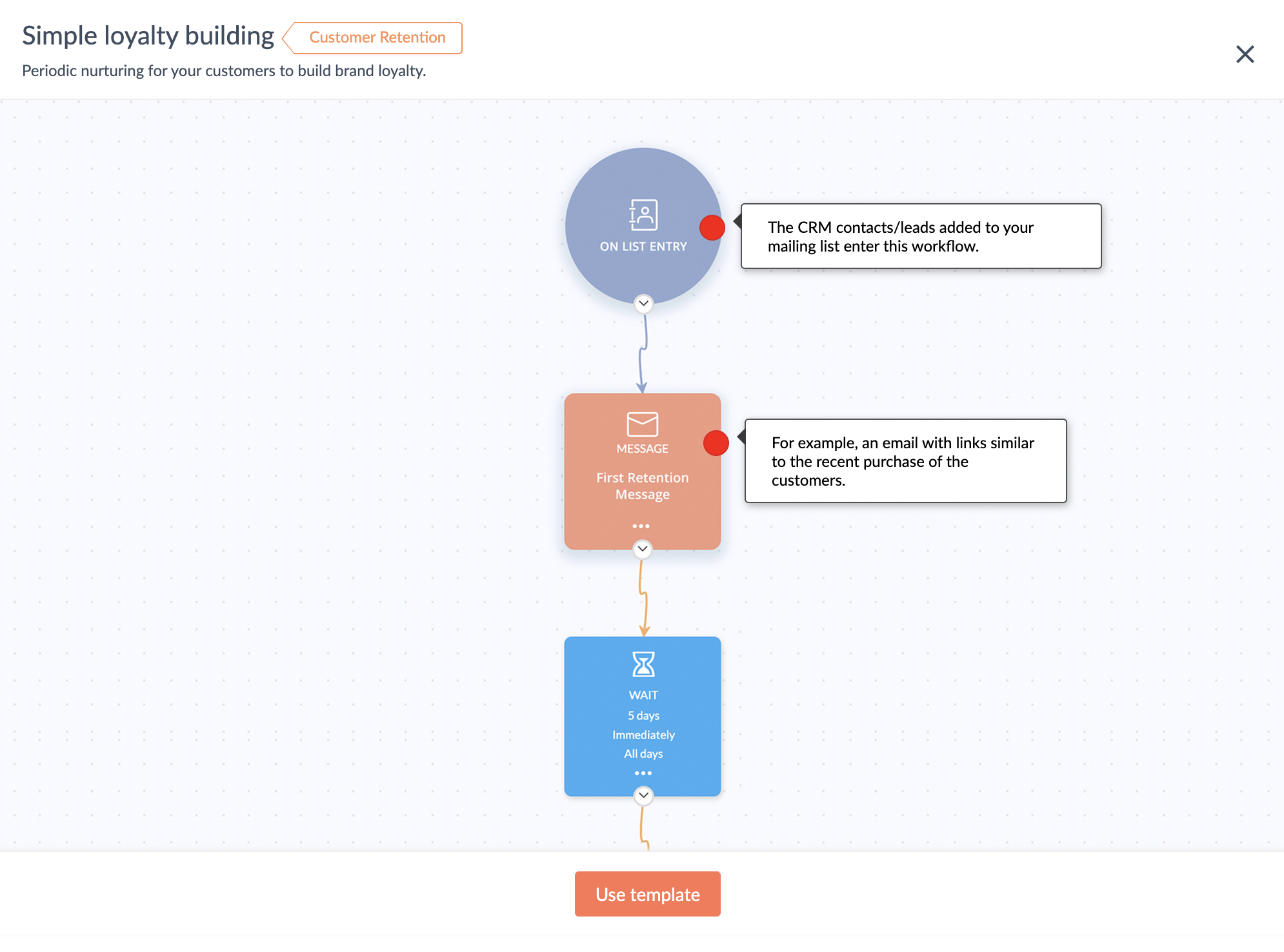
Task: Click the envelope icon in Message node
Action: point(642,424)
